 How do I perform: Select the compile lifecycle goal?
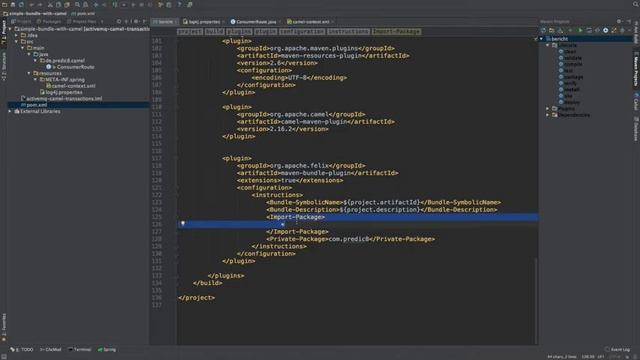570,64
